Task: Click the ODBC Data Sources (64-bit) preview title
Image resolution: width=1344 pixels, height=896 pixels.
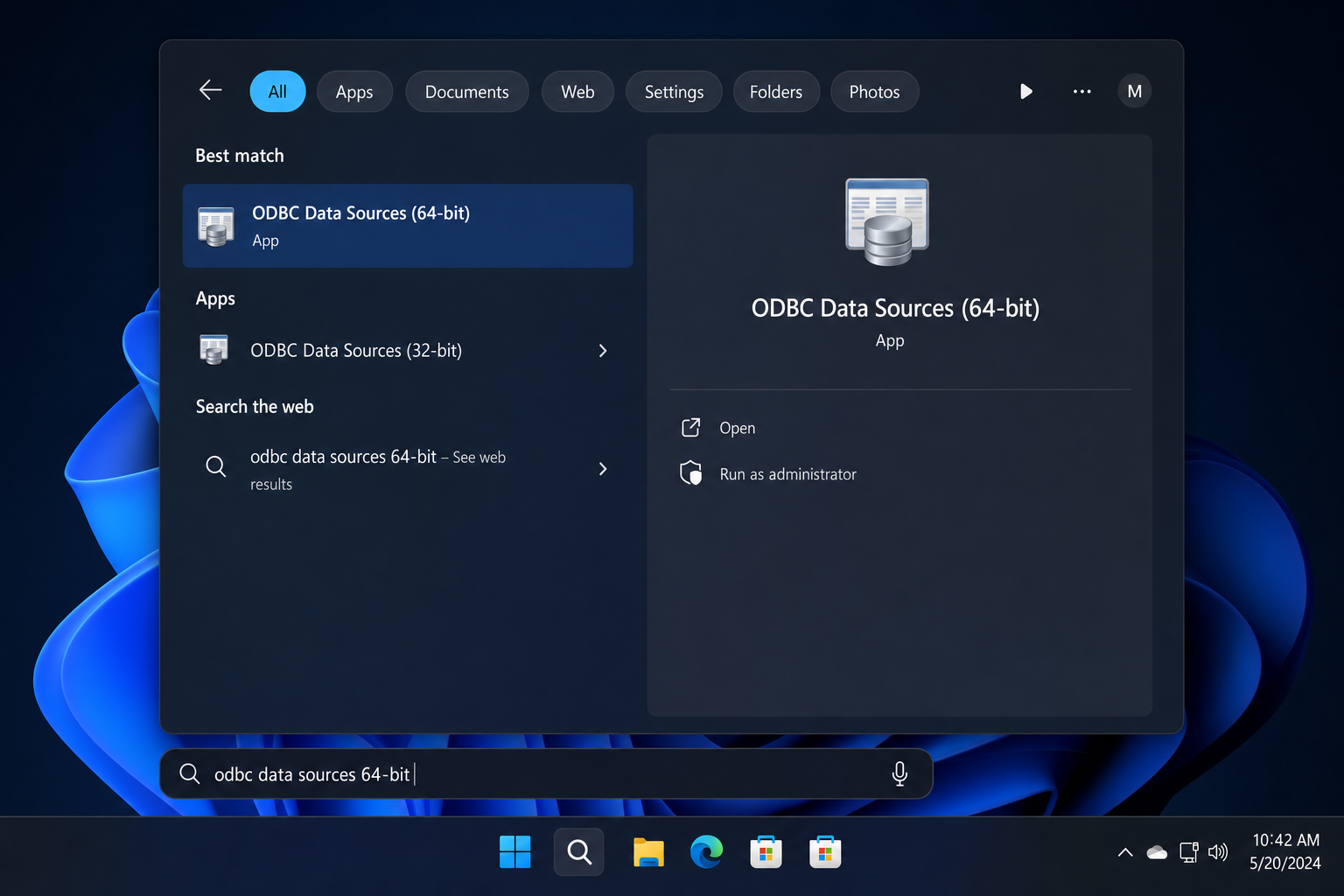Action: point(895,309)
